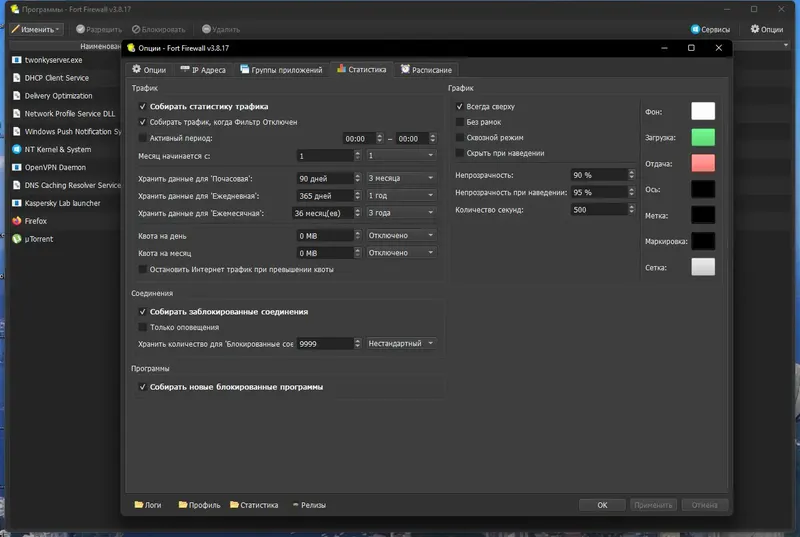Click the Опции gear icon in main toolbar
The width and height of the screenshot is (800, 537).
(x=755, y=29)
